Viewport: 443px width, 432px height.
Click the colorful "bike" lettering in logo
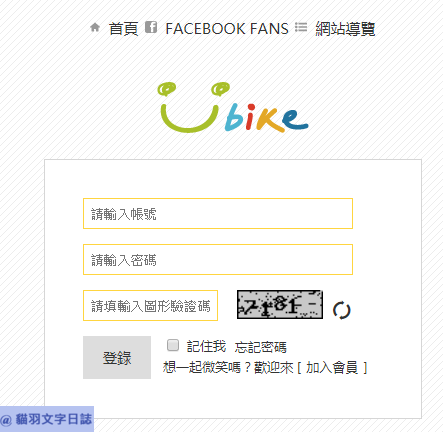tap(266, 118)
